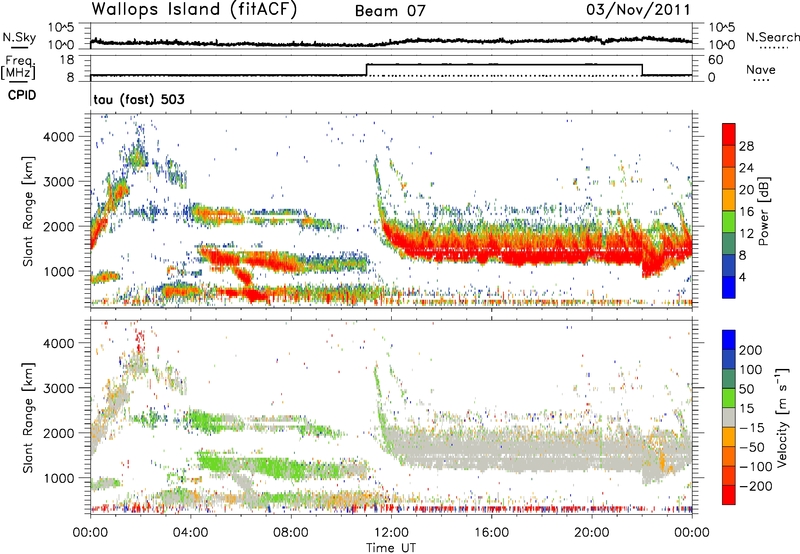Click the "3000" range tick in the power panel
800x554 pixels.
58,182
